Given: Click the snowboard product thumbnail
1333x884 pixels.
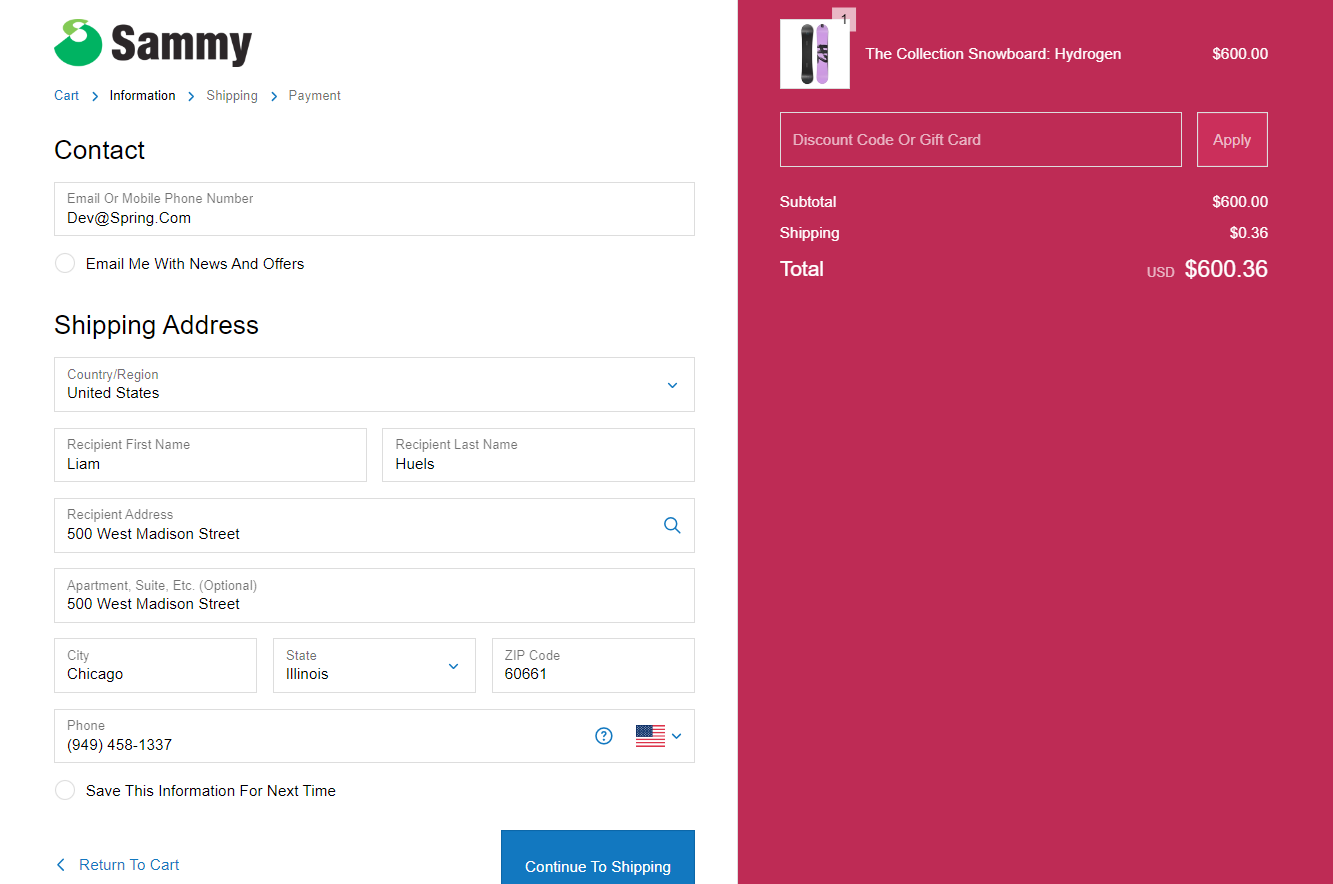Looking at the screenshot, I should (x=814, y=54).
